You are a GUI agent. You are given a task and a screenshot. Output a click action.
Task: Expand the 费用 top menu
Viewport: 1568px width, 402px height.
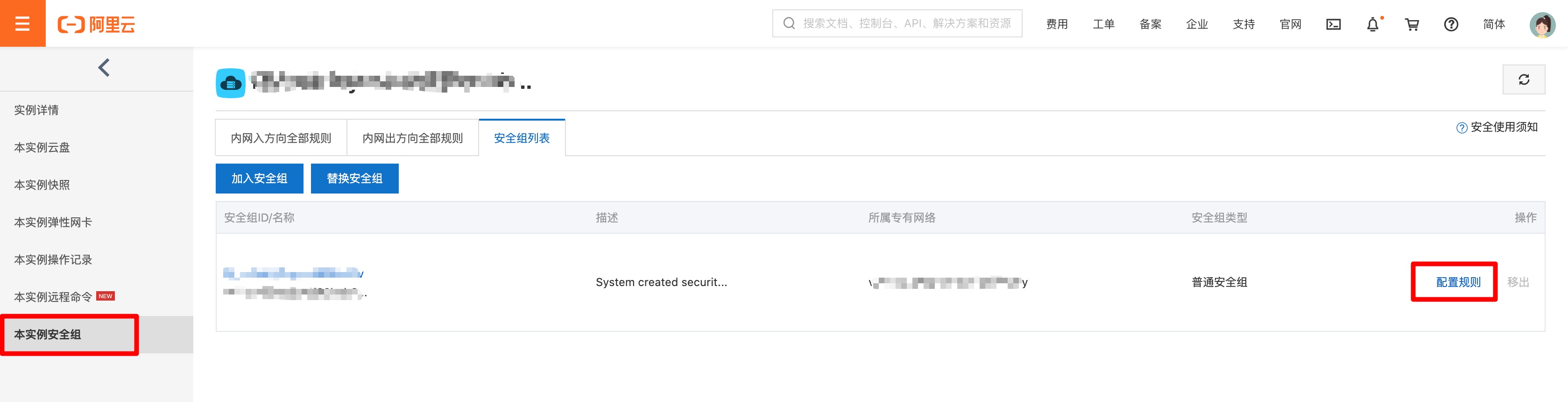[x=1057, y=24]
